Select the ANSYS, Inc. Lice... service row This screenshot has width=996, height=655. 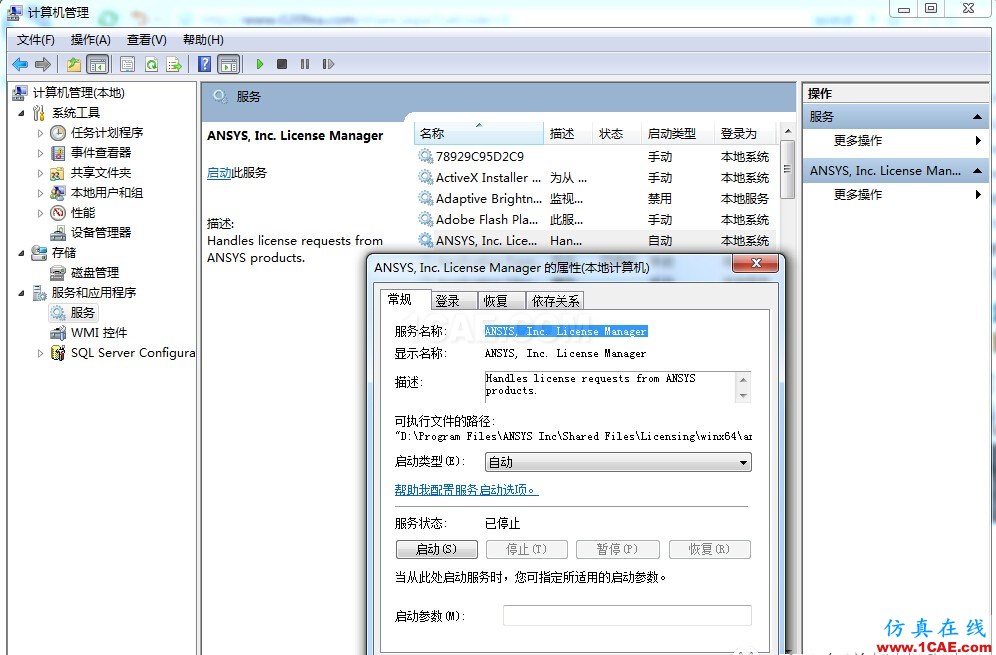point(595,241)
